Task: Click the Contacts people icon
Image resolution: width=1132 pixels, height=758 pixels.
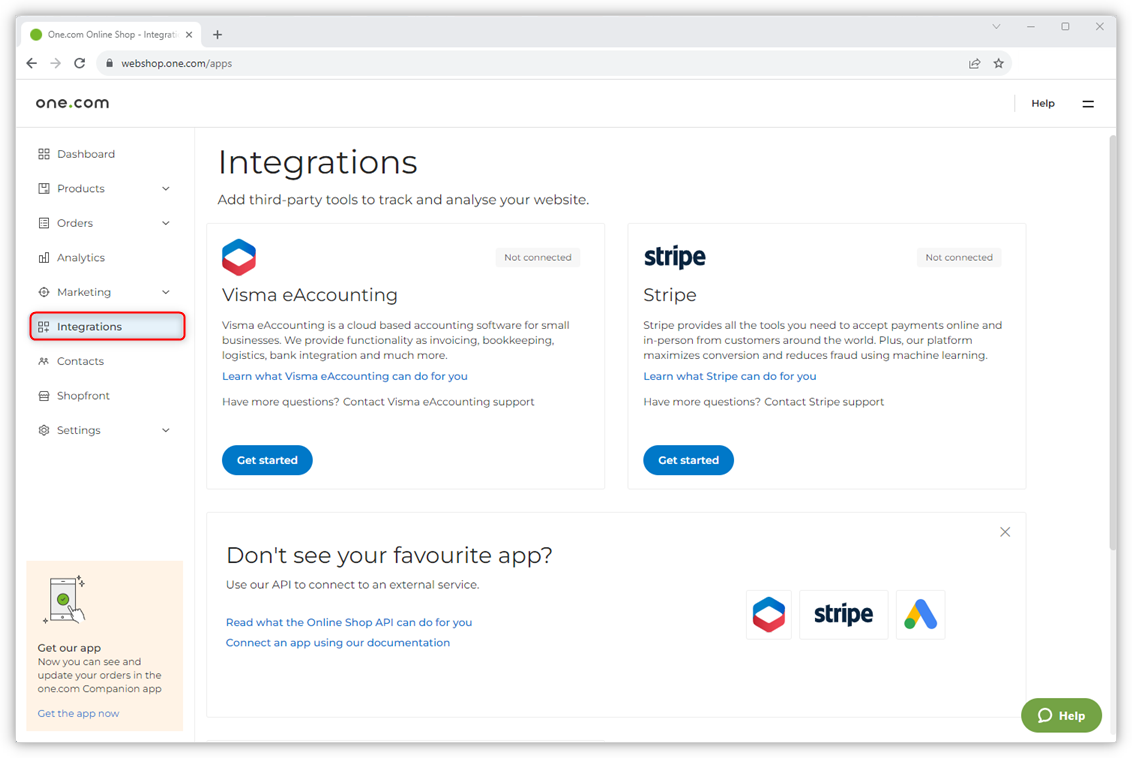Action: coord(44,361)
